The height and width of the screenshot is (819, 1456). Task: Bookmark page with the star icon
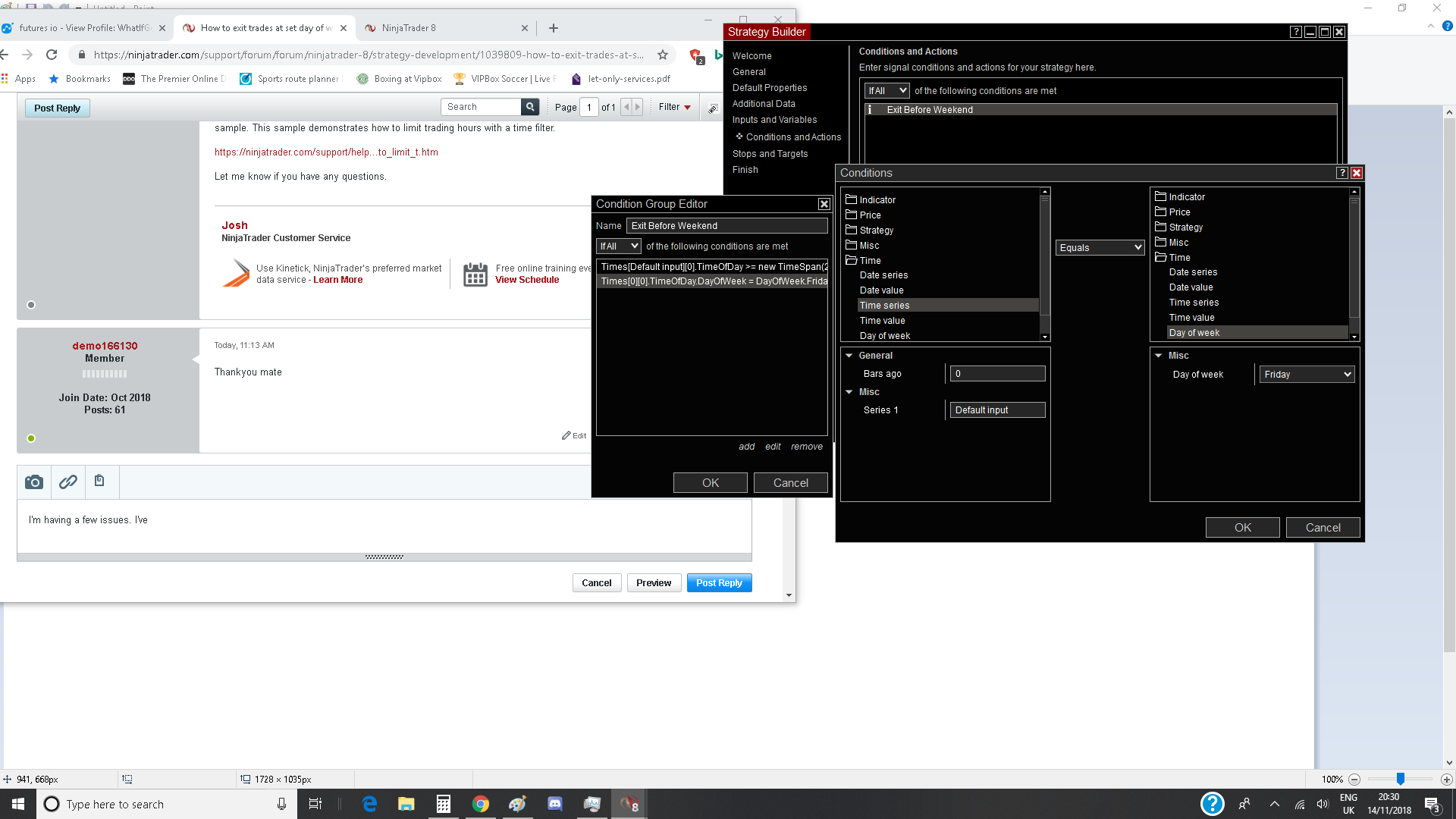point(663,55)
